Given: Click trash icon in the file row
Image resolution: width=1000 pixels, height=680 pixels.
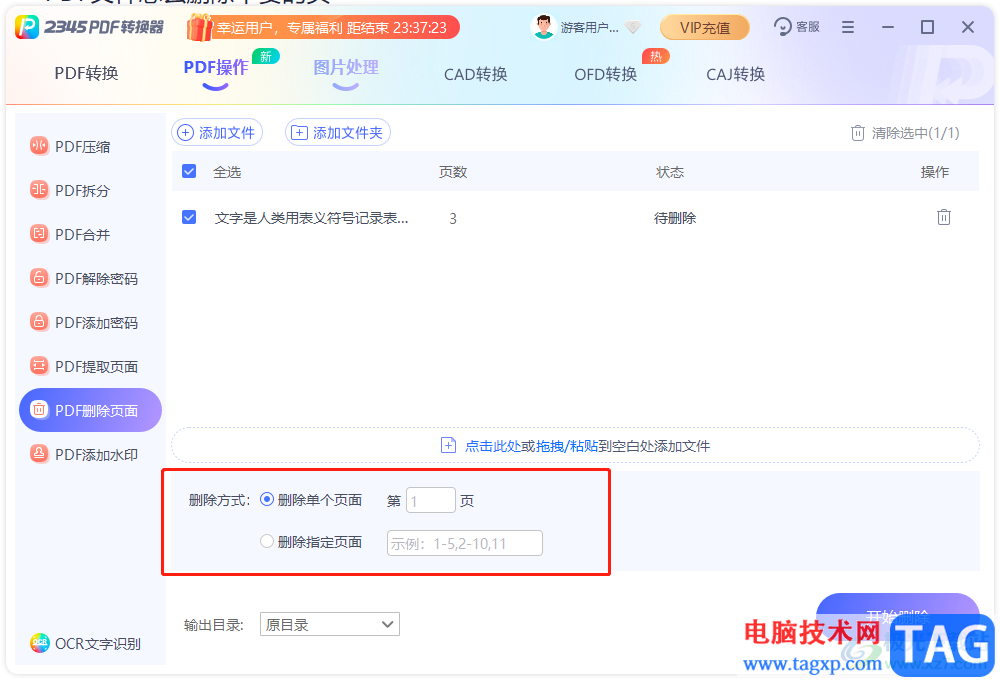Looking at the screenshot, I should [x=943, y=218].
